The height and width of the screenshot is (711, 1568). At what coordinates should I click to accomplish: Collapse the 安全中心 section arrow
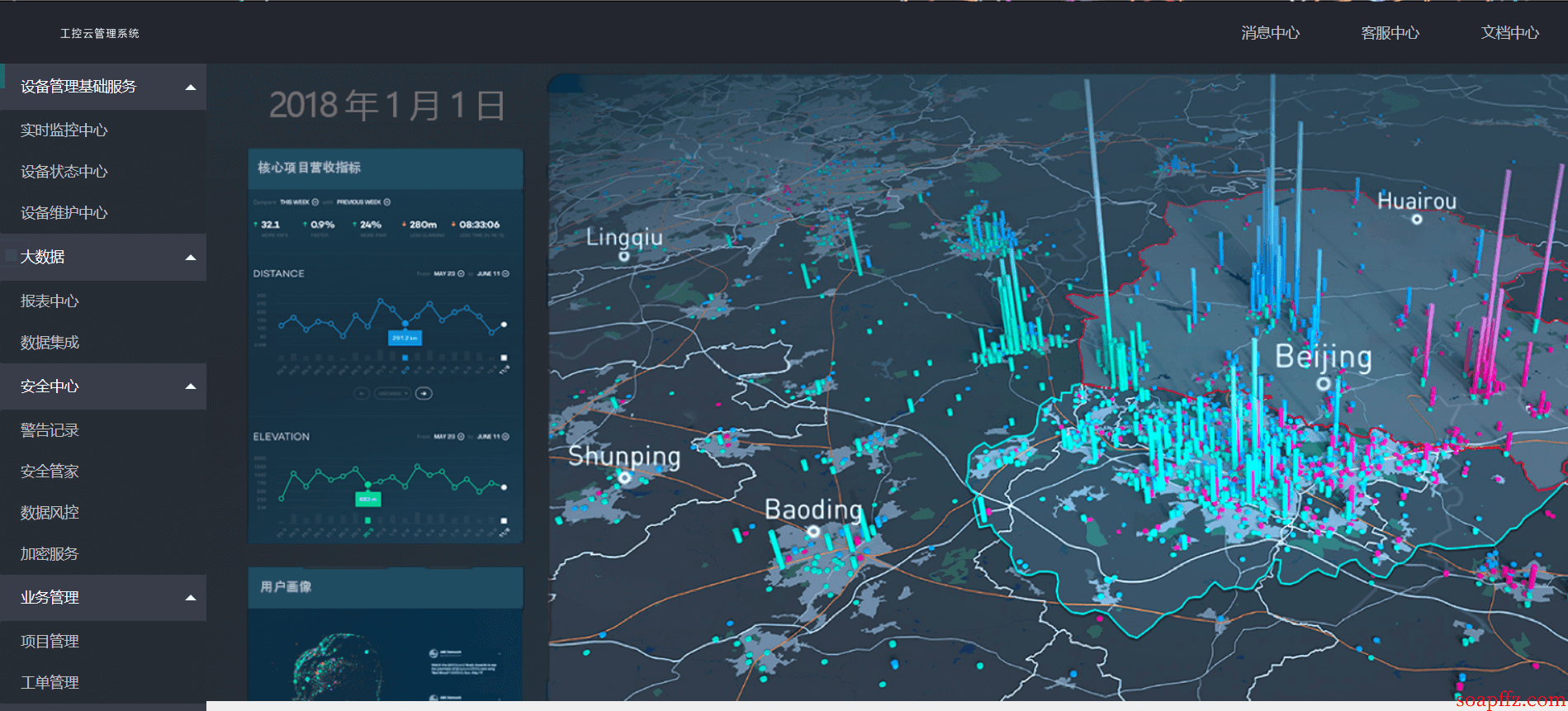point(191,386)
